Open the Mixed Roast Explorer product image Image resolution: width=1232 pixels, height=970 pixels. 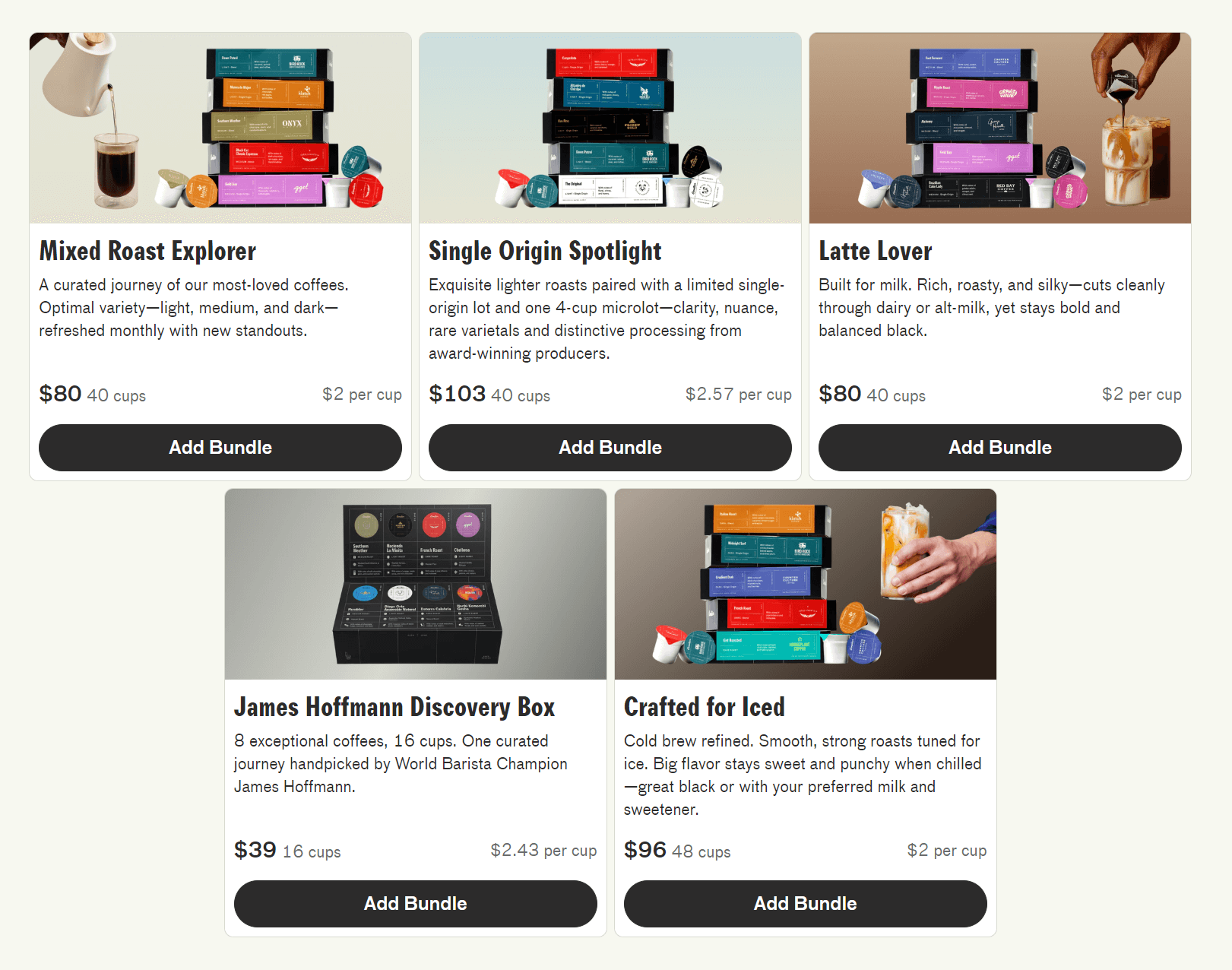220,128
